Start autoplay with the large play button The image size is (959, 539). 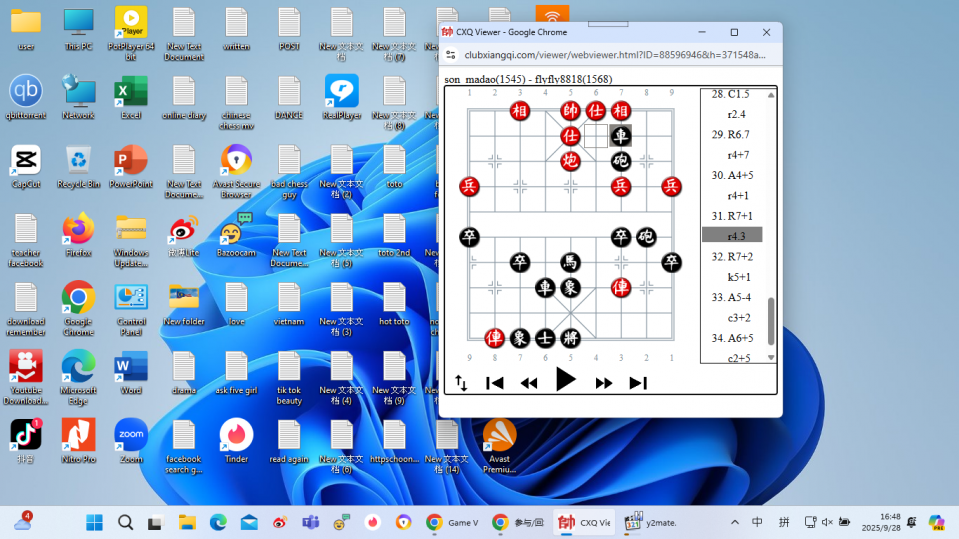[x=566, y=380]
